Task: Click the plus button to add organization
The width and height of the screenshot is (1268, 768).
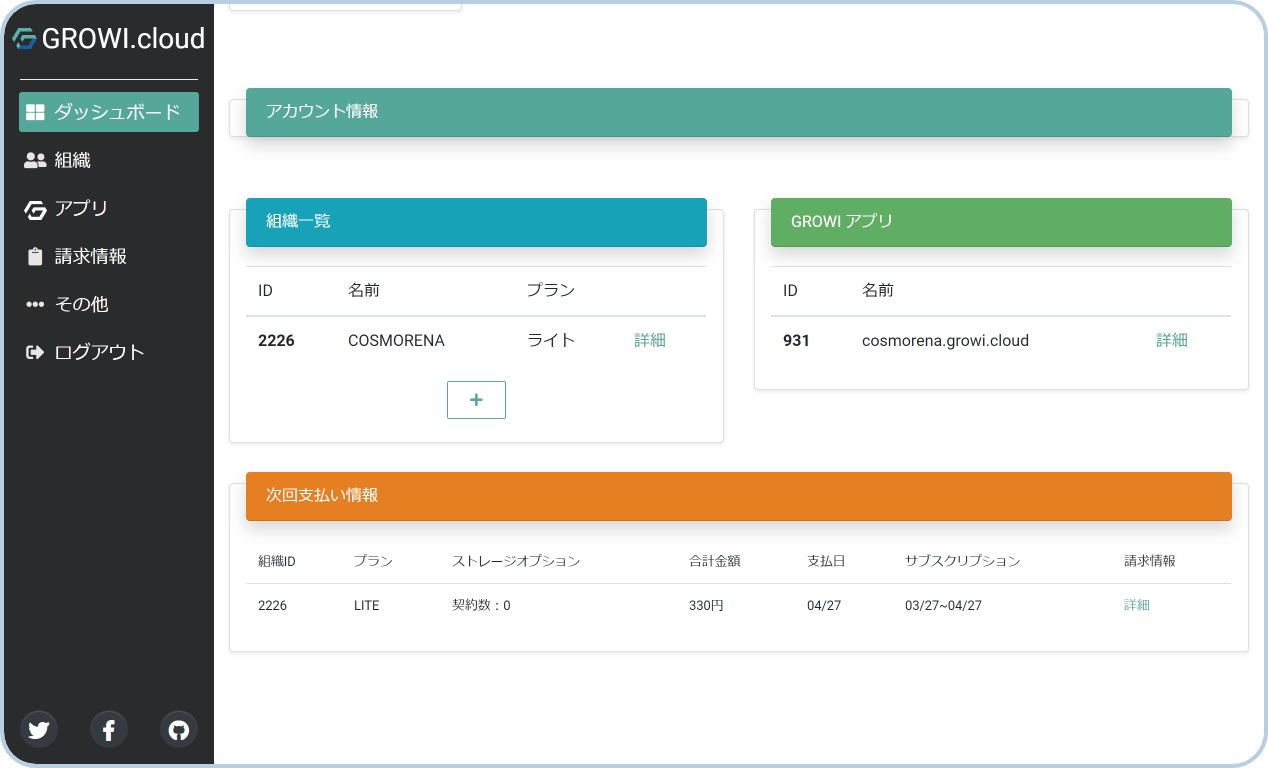Action: pyautogui.click(x=476, y=400)
